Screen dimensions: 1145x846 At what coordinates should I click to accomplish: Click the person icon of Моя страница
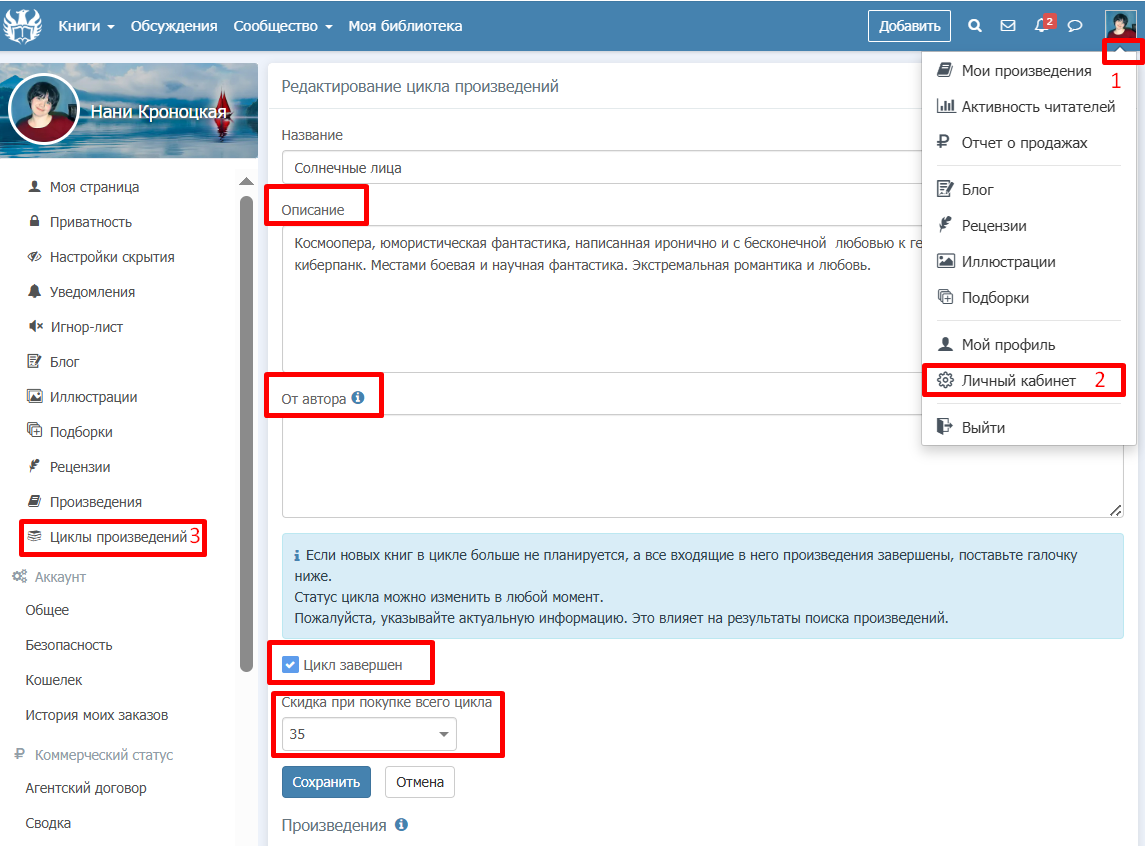click(x=34, y=186)
